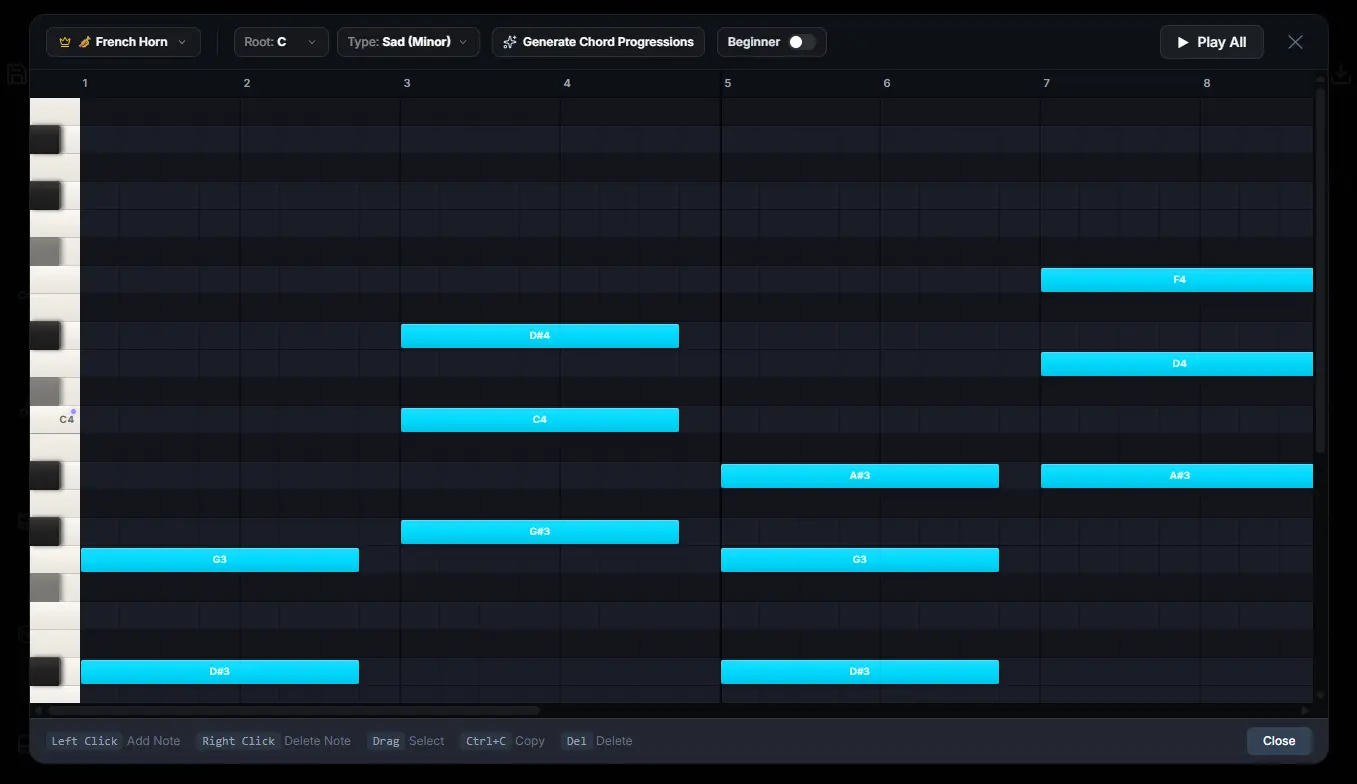The width and height of the screenshot is (1357, 784).
Task: Open the French Horn instrument dropdown
Action: 123,42
